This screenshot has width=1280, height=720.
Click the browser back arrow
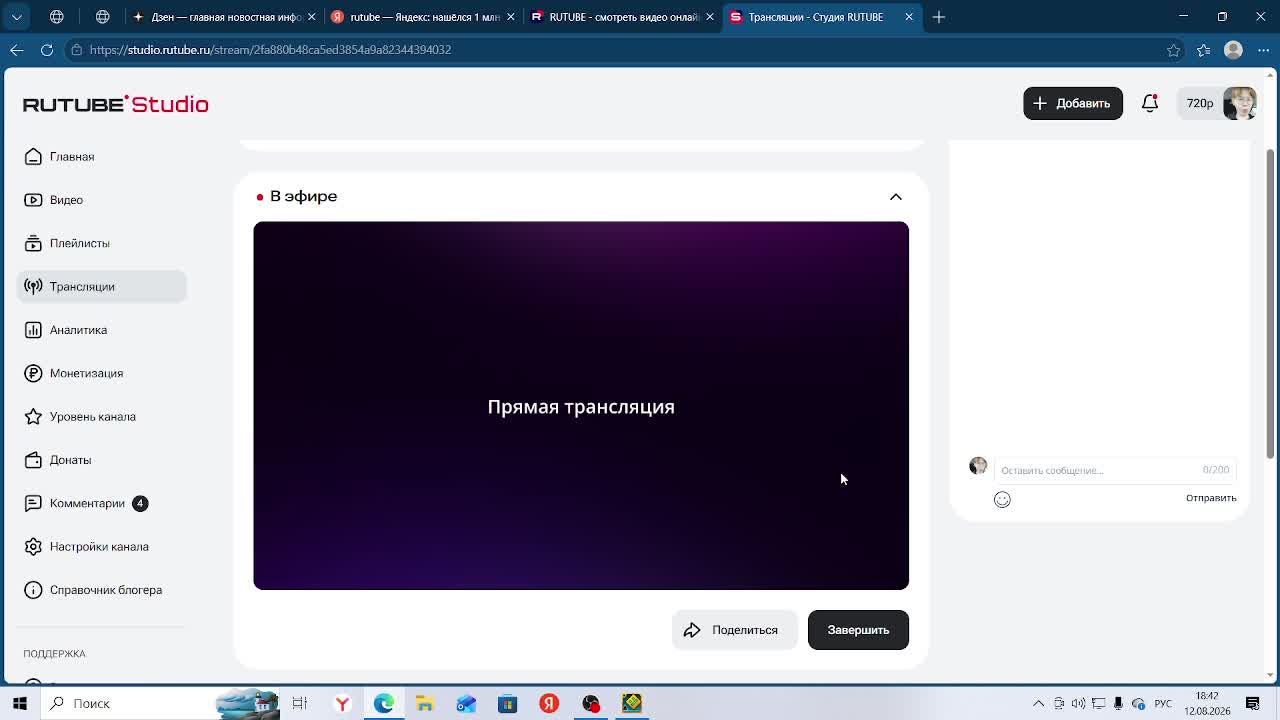coord(17,49)
